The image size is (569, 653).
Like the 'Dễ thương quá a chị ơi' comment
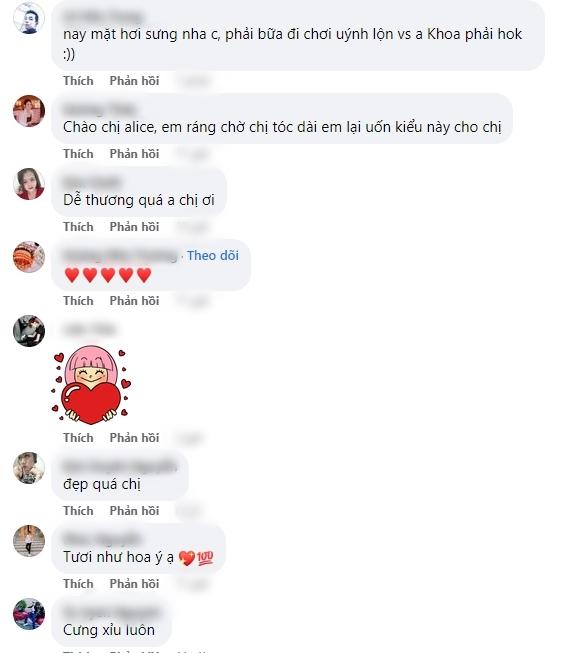click(78, 227)
